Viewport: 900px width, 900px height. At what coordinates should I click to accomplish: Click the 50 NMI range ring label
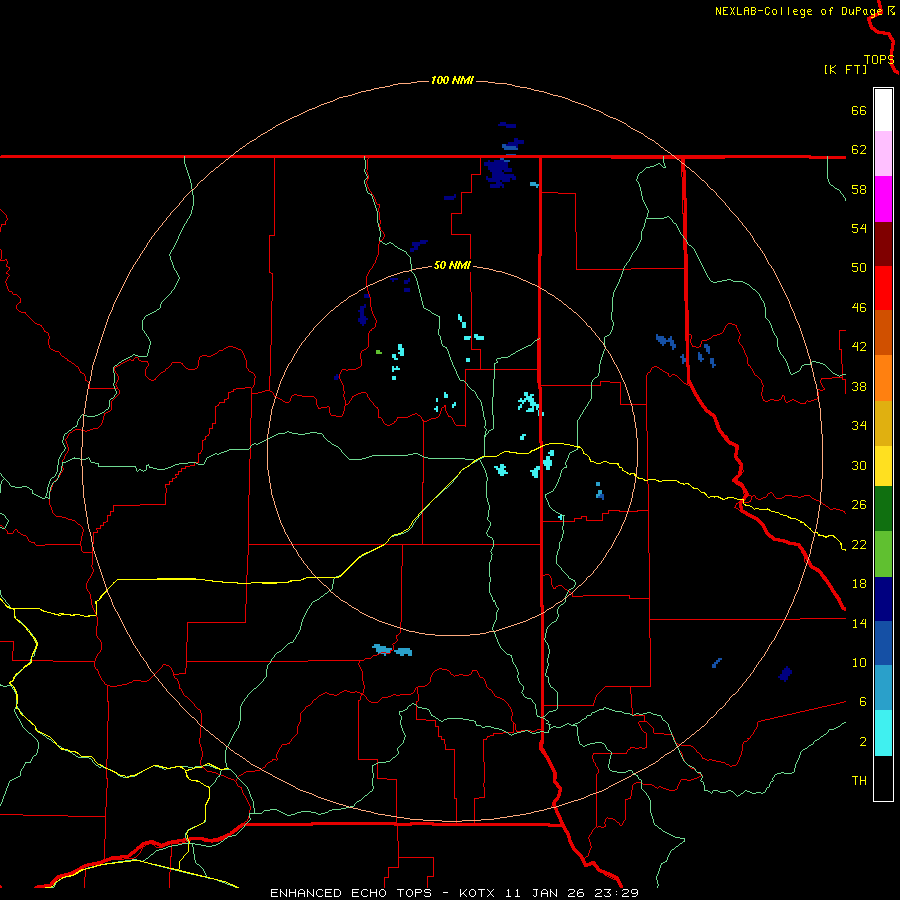click(x=452, y=265)
